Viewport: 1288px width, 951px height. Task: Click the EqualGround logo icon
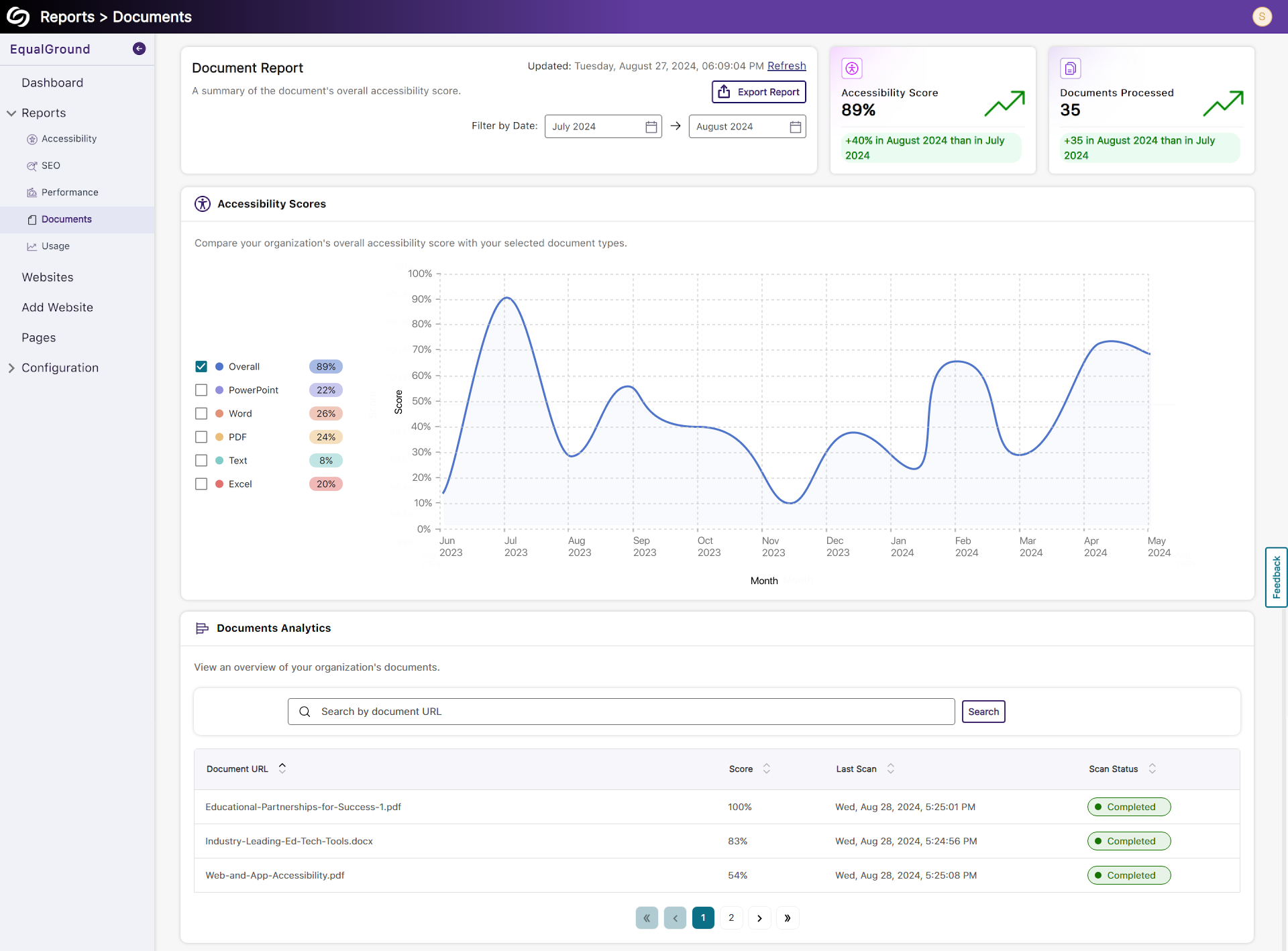pyautogui.click(x=18, y=17)
